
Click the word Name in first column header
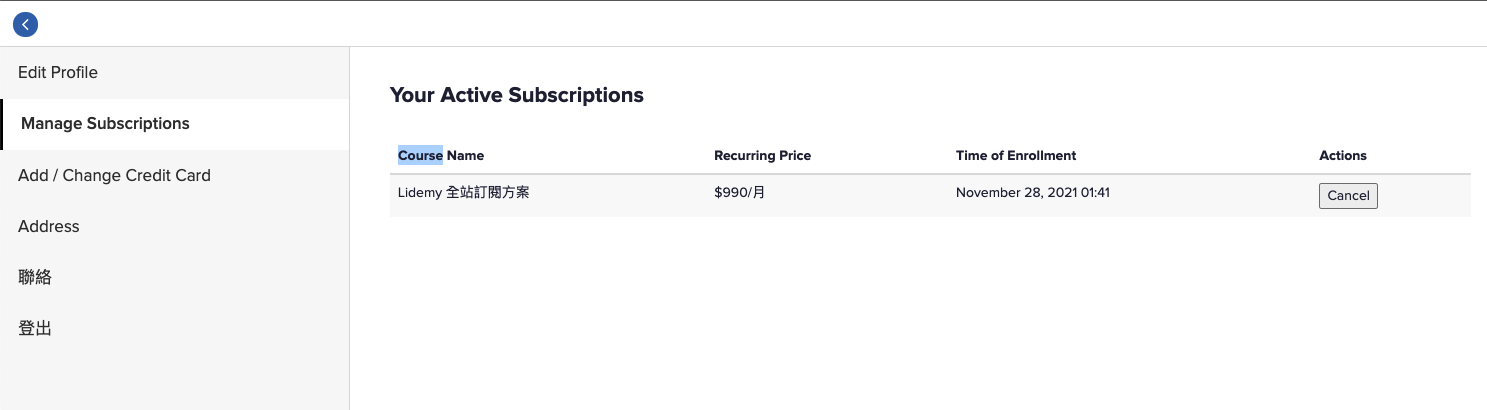tap(465, 156)
